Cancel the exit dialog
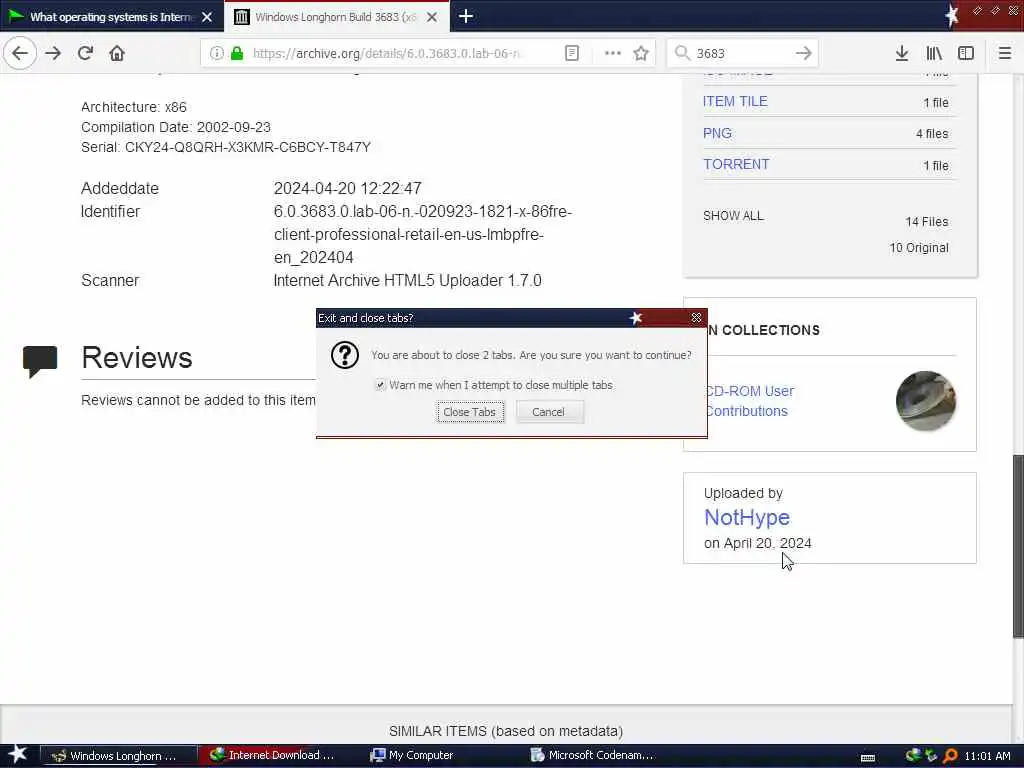 pyautogui.click(x=549, y=412)
